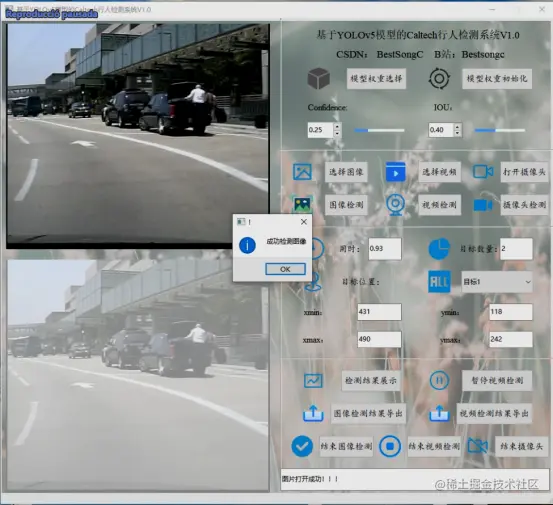The height and width of the screenshot is (505, 553).
Task: Click the 暂停视频检测 button
Action: [x=497, y=381]
